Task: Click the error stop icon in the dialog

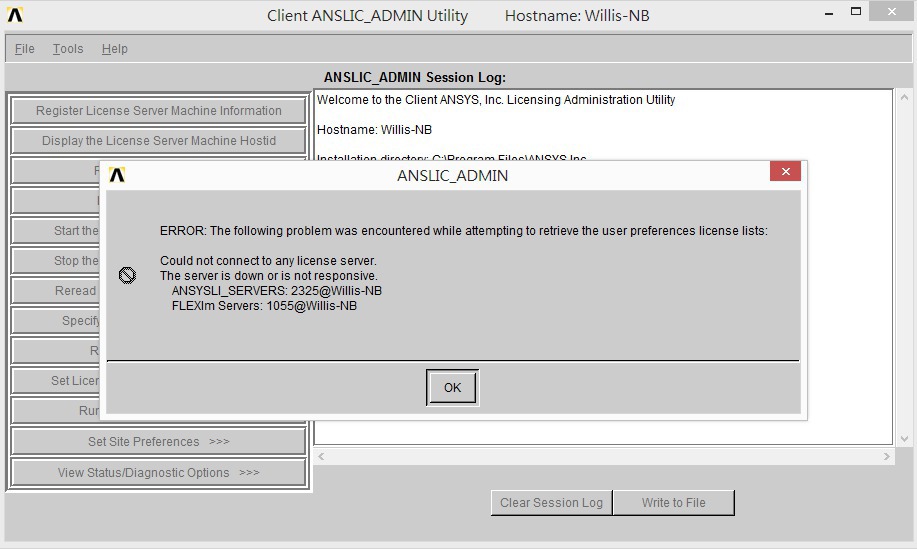Action: pyautogui.click(x=127, y=275)
